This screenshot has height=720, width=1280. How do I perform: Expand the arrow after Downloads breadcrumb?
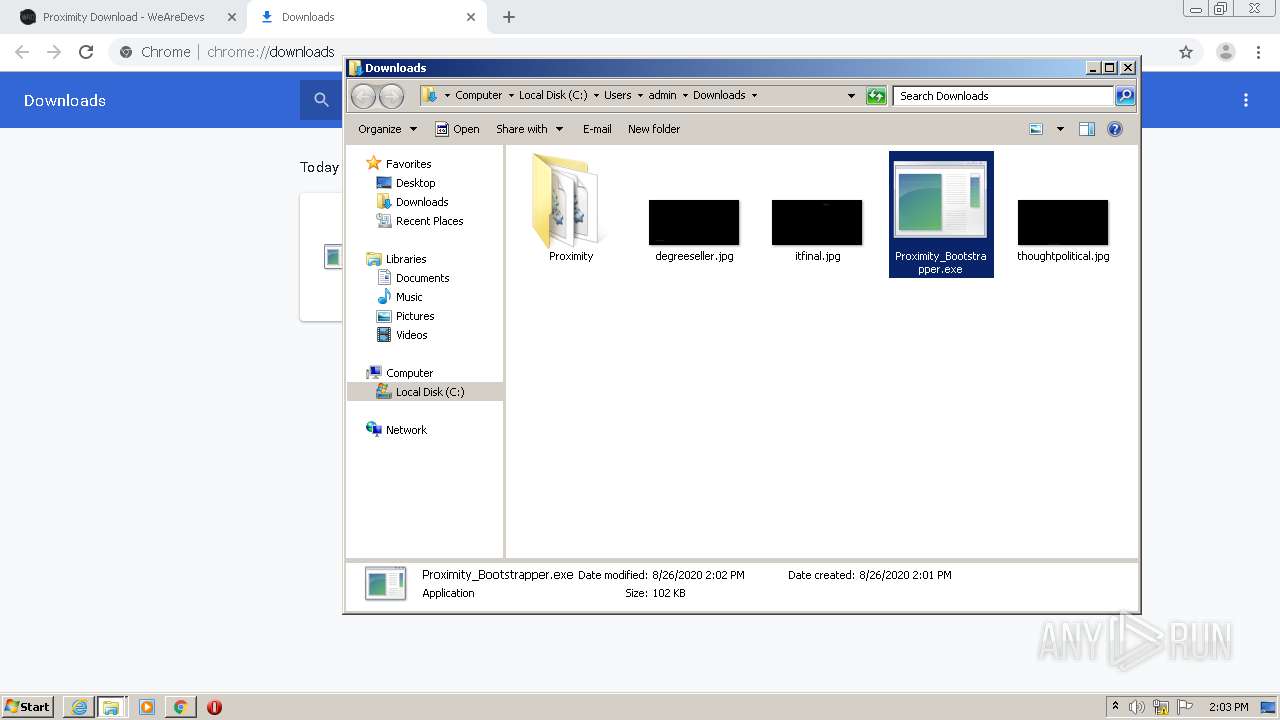tap(754, 96)
